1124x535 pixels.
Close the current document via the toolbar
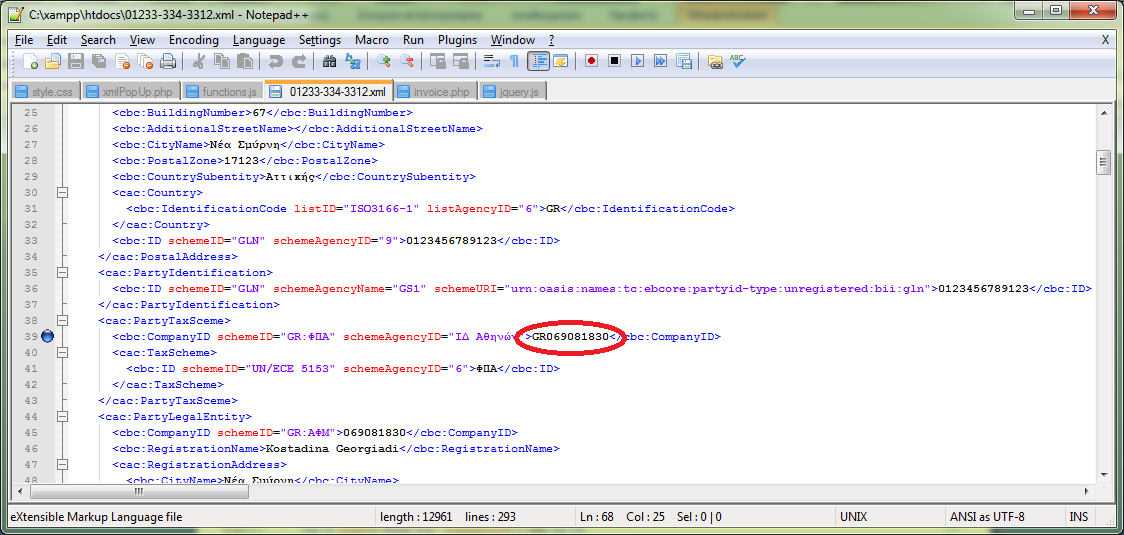(x=122, y=62)
